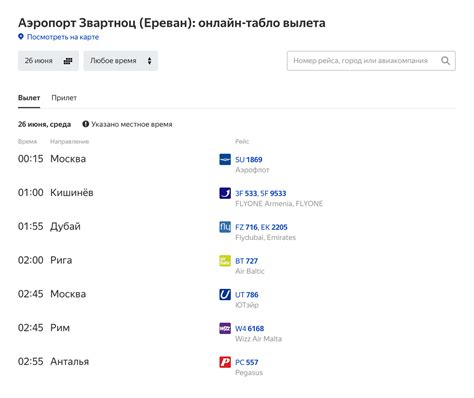Click the Air Baltic logo icon
474x398 pixels.
pyautogui.click(x=225, y=261)
